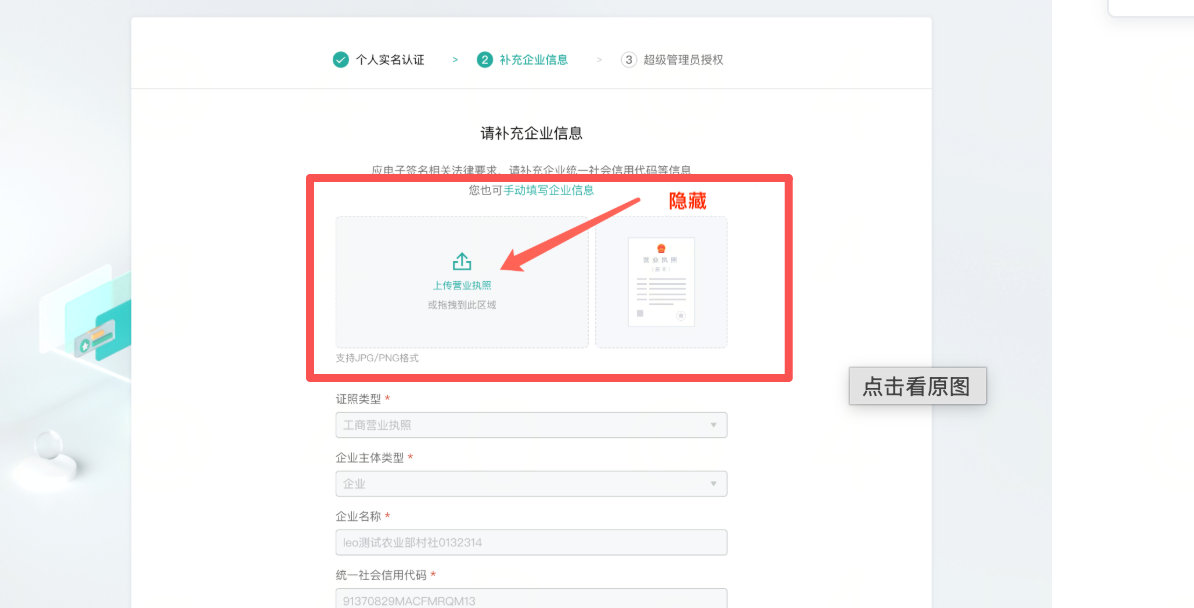Click the 或拖拽到此区域 text
The width and height of the screenshot is (1194, 608).
(461, 305)
